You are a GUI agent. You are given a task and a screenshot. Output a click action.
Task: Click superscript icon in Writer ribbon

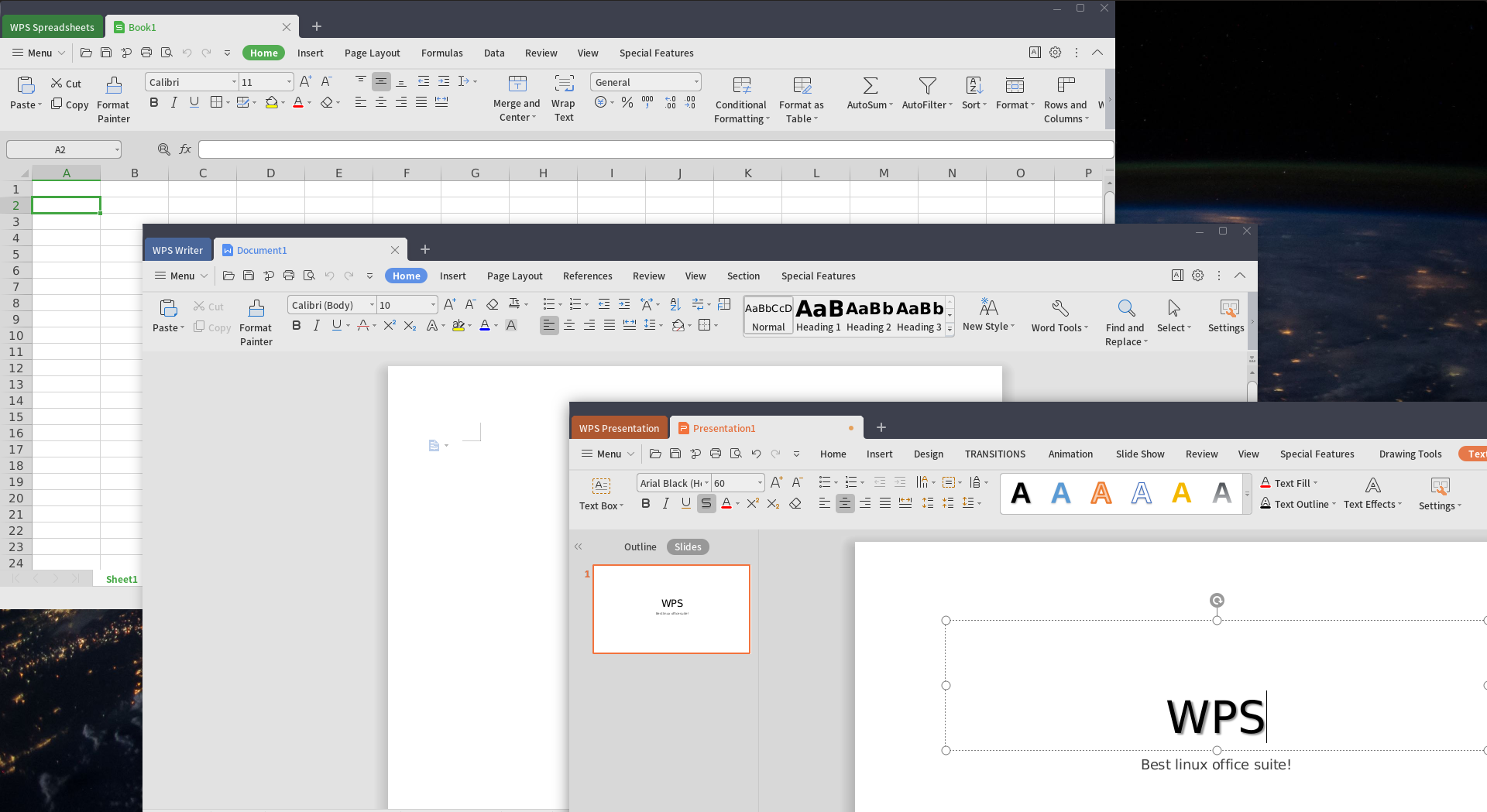(x=390, y=325)
